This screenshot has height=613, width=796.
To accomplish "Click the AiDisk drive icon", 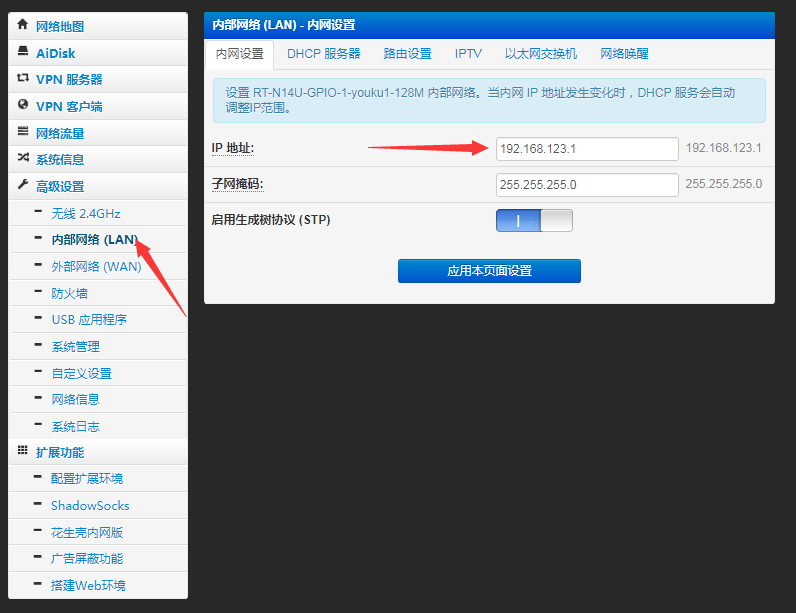I will [23, 52].
